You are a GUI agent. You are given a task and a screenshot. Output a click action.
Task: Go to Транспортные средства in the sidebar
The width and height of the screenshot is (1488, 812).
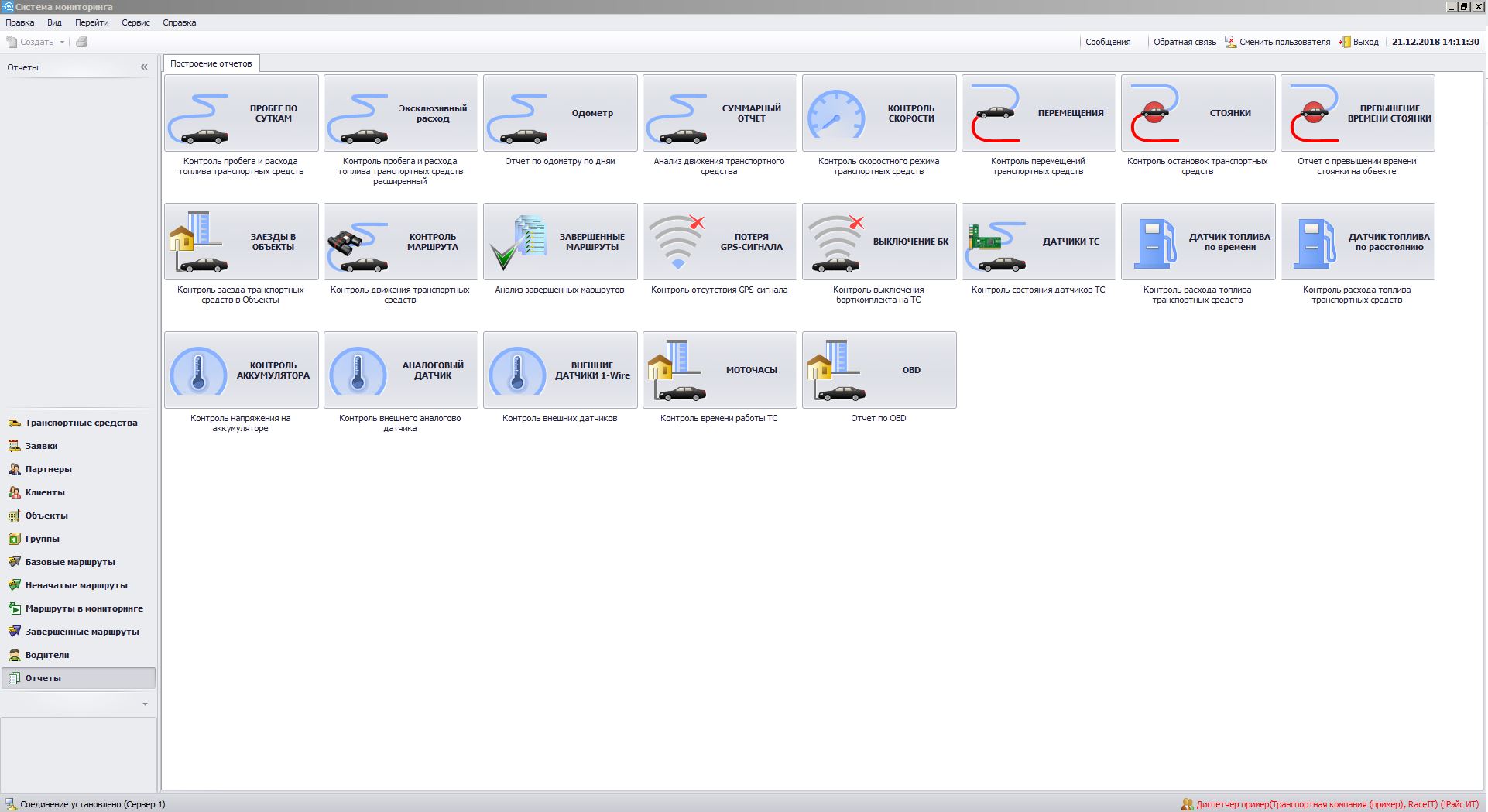click(x=79, y=423)
